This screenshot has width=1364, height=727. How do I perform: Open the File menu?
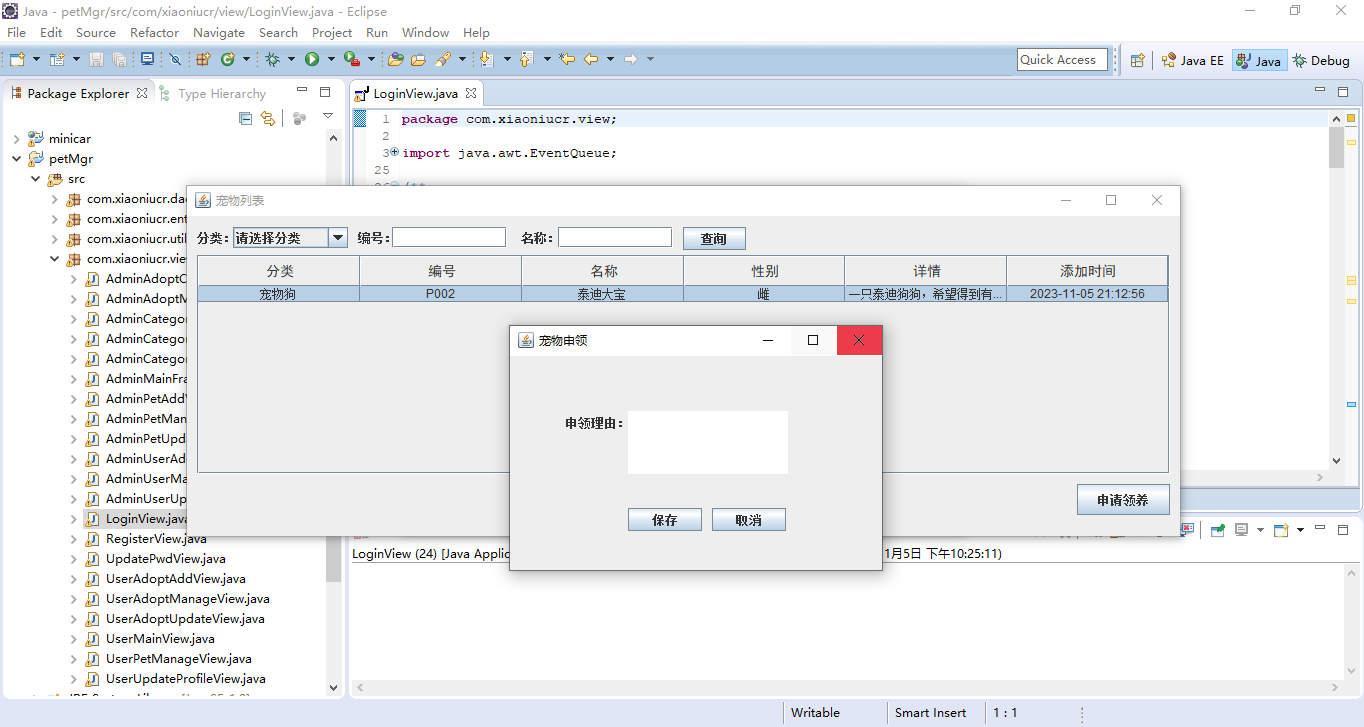coord(16,32)
